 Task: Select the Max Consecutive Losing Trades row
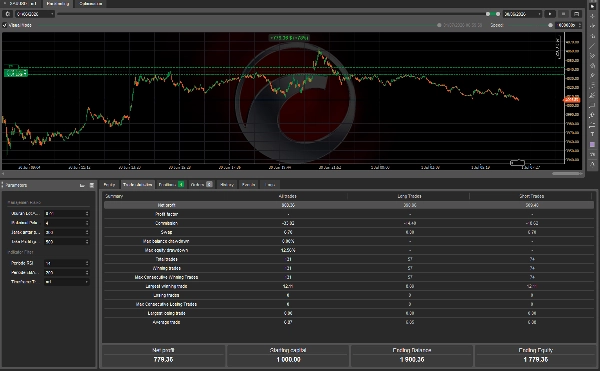tap(349, 304)
